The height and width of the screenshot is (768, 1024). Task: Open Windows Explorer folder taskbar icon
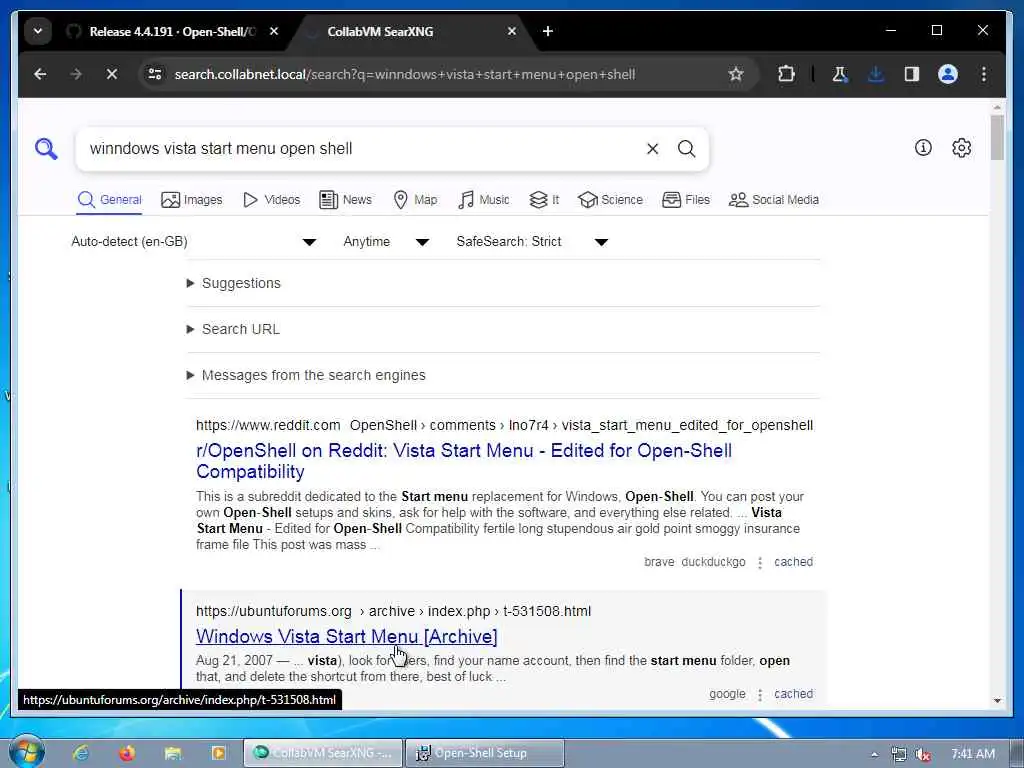172,753
